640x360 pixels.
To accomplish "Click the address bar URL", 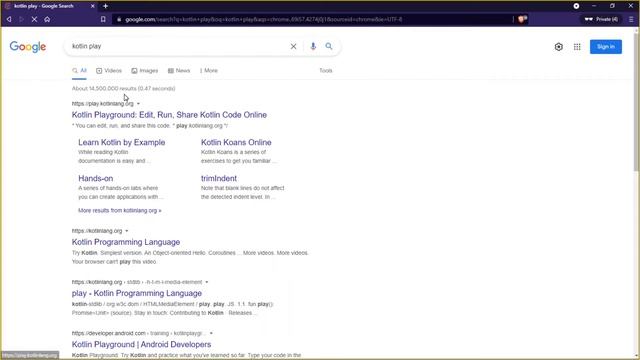I will [x=263, y=19].
